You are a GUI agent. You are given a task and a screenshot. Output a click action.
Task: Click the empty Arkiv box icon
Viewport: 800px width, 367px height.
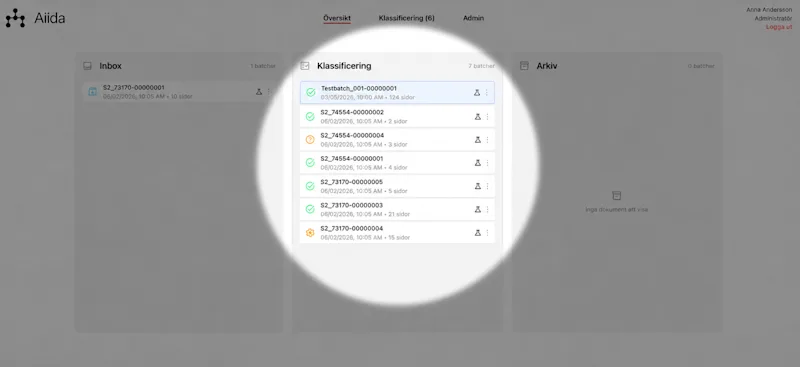tap(617, 195)
